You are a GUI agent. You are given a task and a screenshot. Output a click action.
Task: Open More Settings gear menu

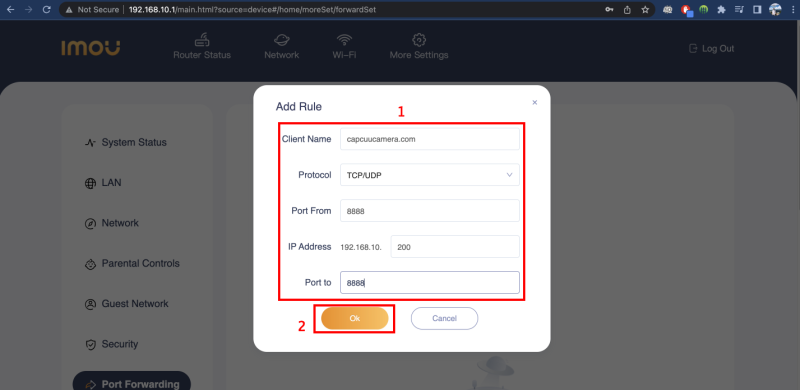[419, 46]
